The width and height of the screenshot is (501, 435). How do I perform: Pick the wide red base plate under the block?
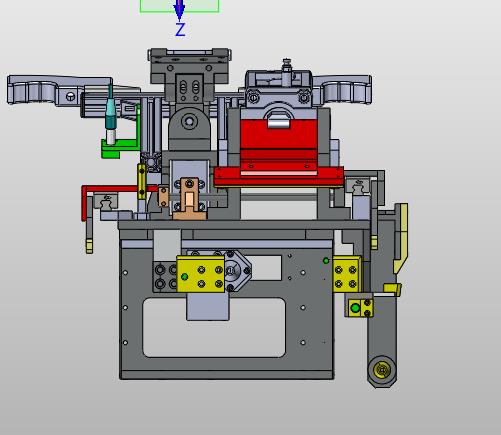click(279, 177)
